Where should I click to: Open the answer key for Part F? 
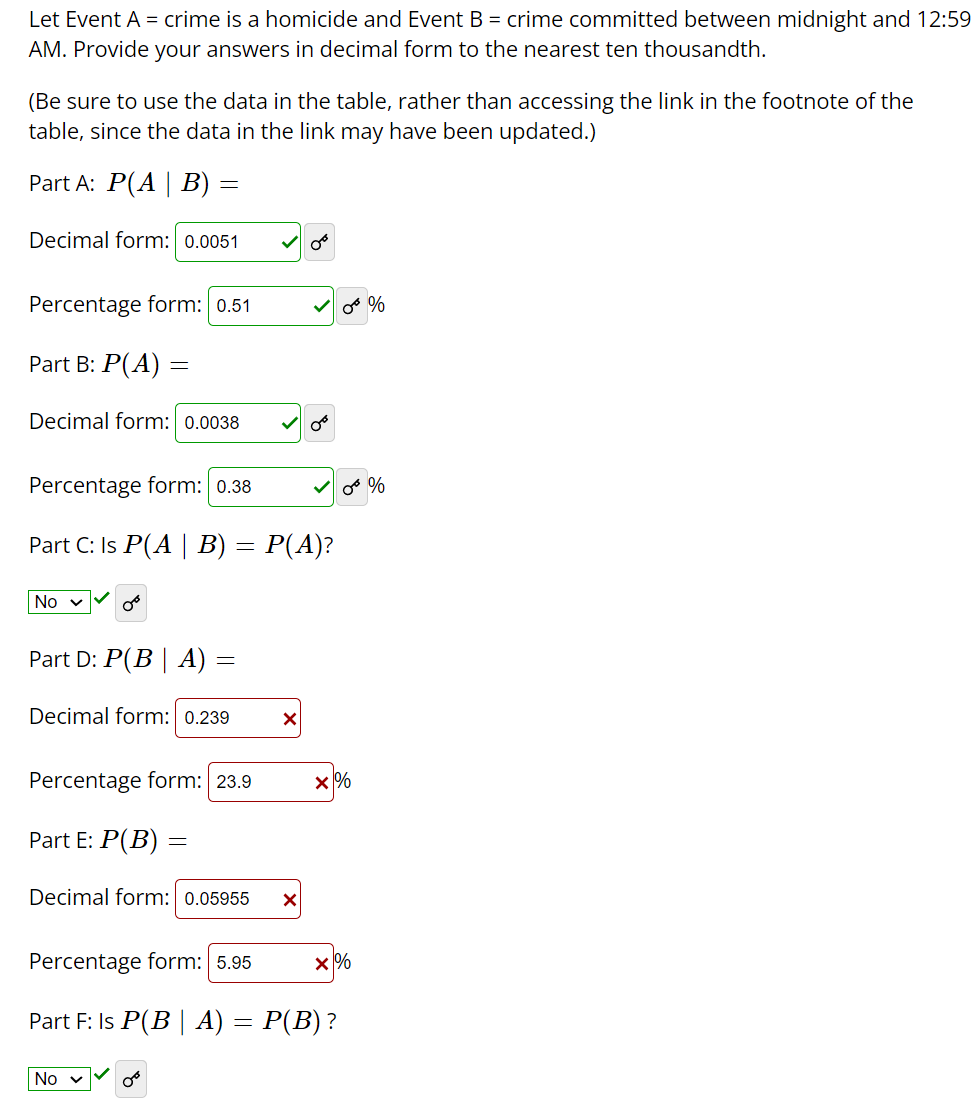click(130, 1078)
